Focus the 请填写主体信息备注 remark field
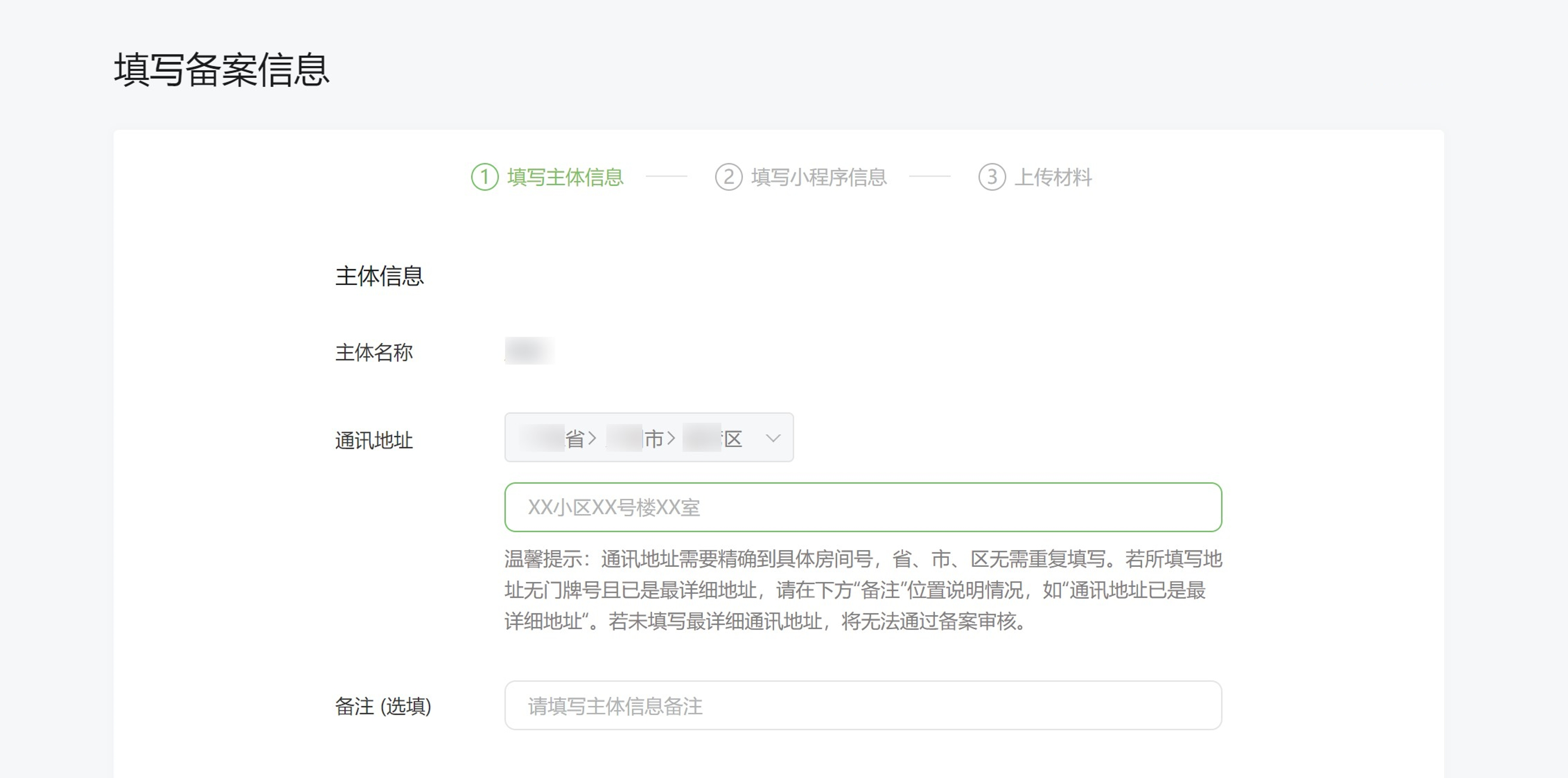Viewport: 1568px width, 778px height. [862, 706]
